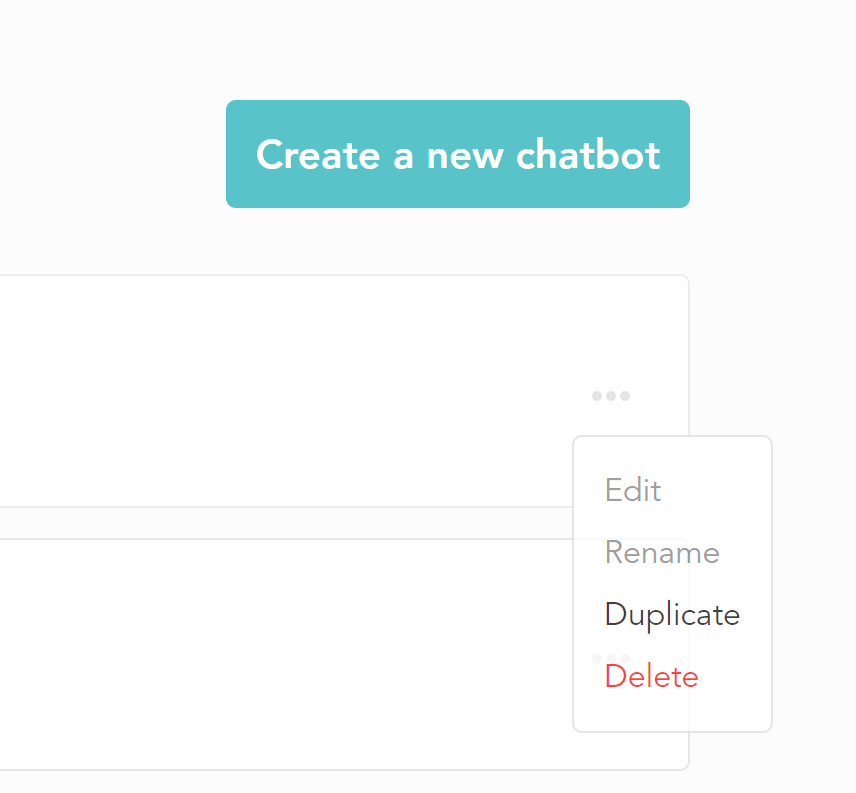The width and height of the screenshot is (856, 793).
Task: Click the faded three-dot icon on second card
Action: click(611, 659)
